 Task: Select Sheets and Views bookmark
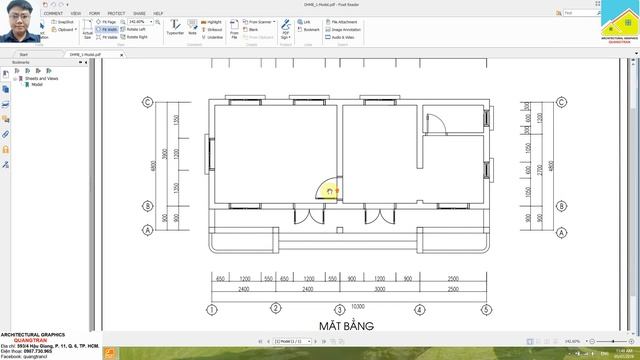point(42,78)
